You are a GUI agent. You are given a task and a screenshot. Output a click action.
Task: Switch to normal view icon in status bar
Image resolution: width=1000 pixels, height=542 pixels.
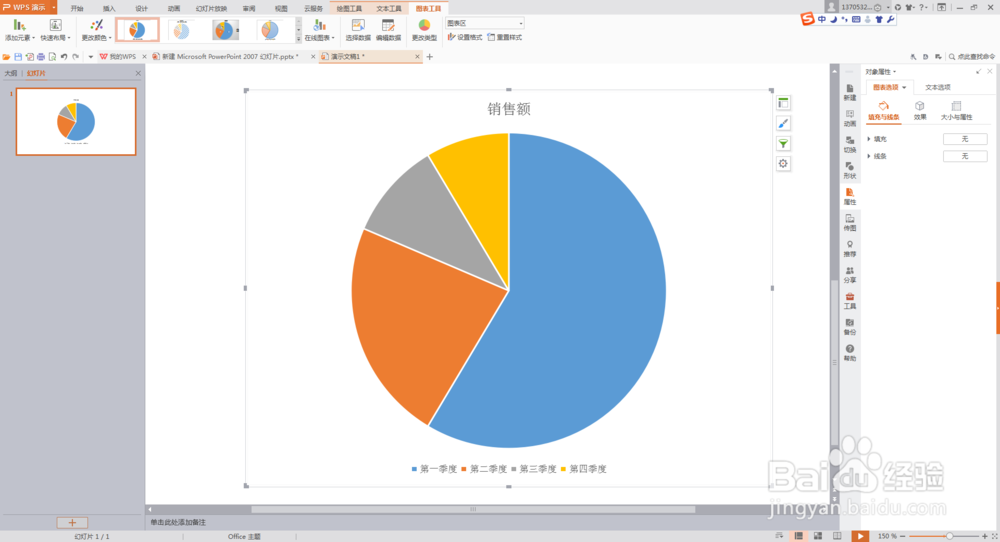798,536
